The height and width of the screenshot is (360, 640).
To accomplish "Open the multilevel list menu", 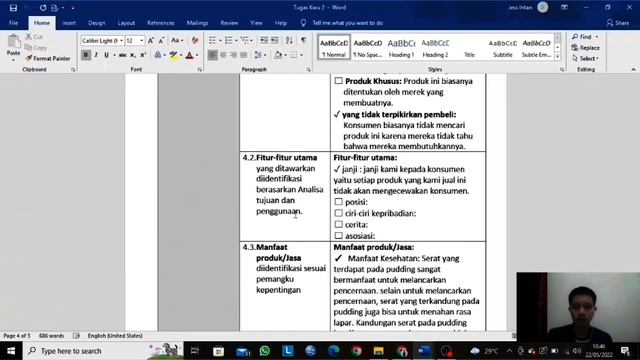I will tap(246, 40).
